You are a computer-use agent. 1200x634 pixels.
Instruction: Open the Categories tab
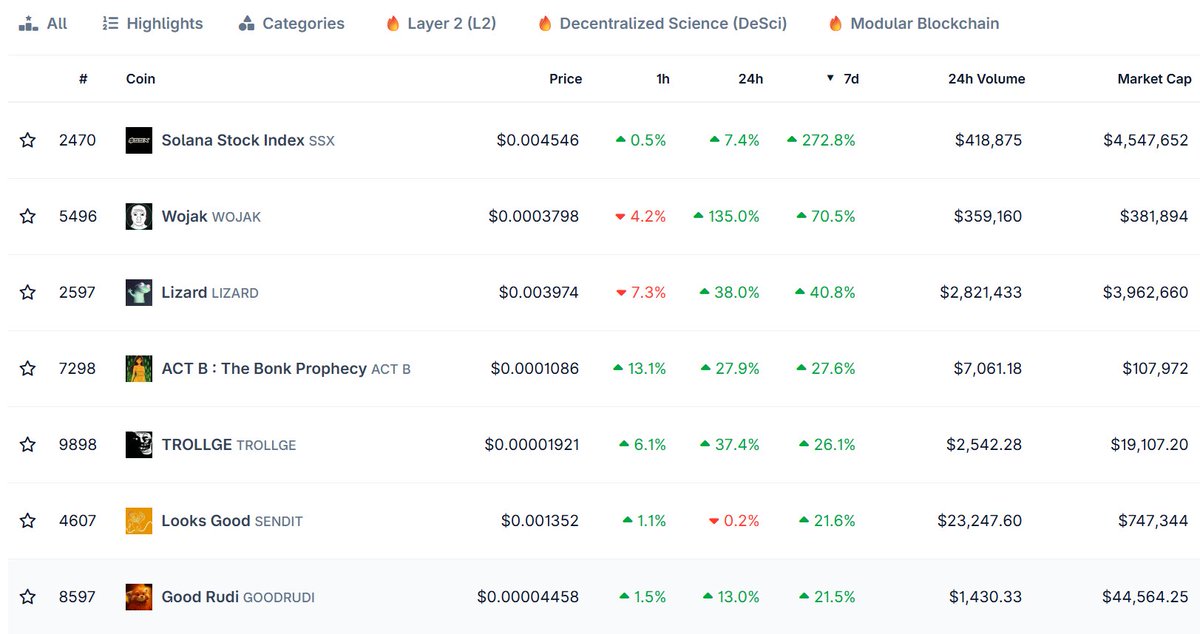[x=292, y=23]
